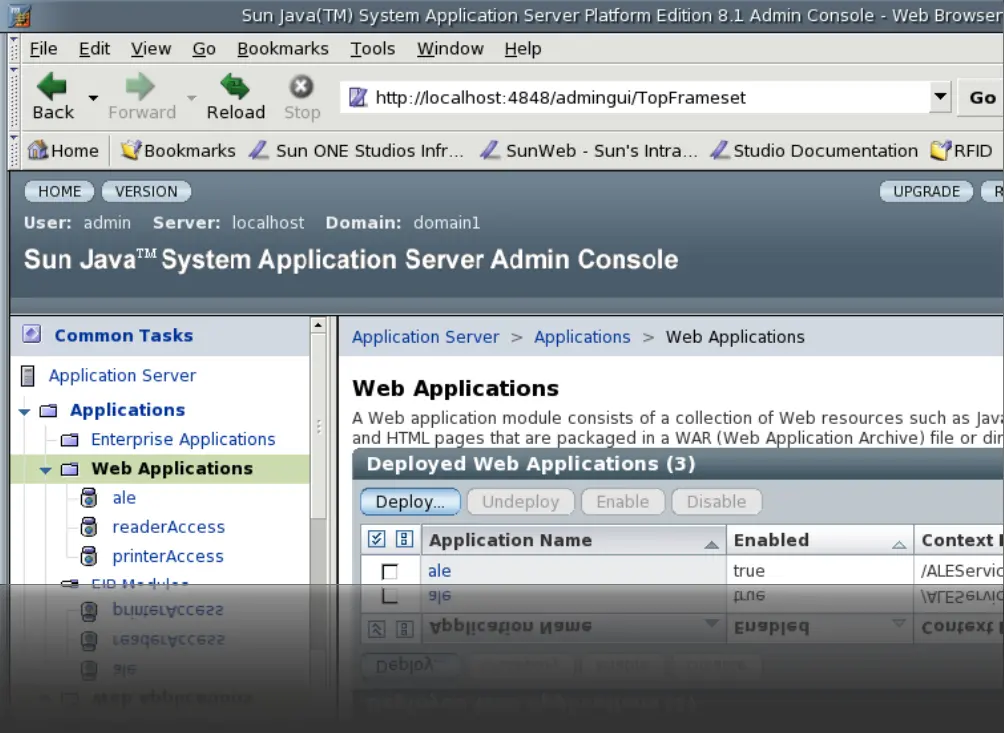Collapse the Web Applications tree node
Image resolution: width=1004 pixels, height=733 pixels.
point(45,470)
